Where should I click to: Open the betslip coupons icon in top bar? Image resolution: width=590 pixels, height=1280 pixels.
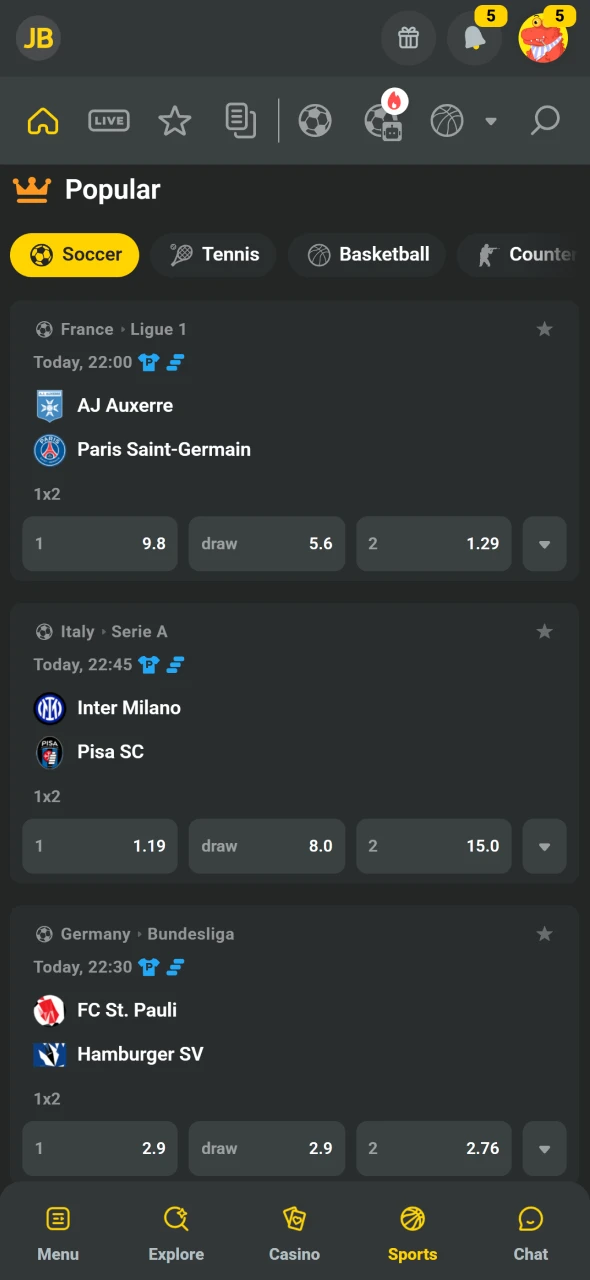pyautogui.click(x=240, y=120)
